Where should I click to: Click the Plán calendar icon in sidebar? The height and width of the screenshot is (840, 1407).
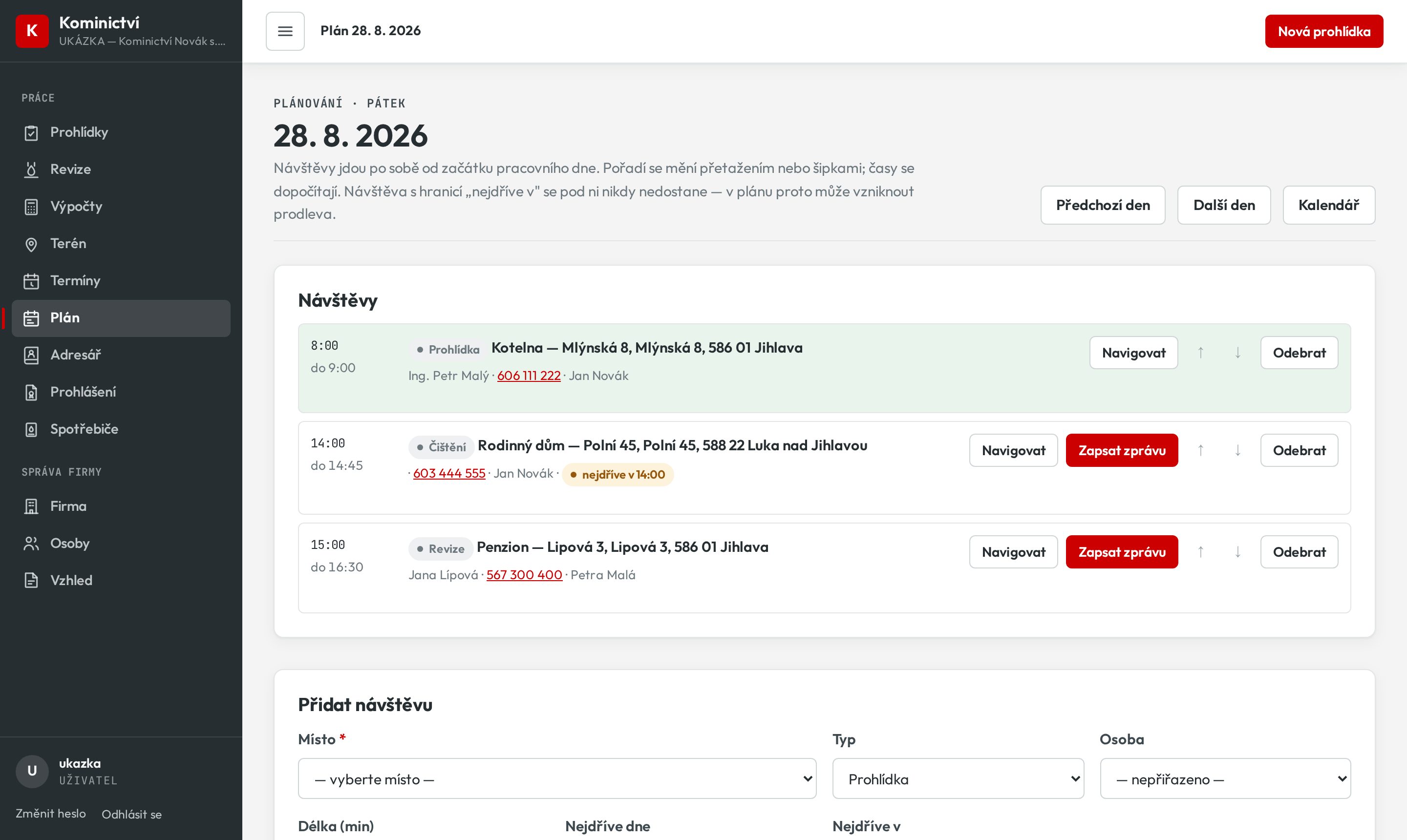click(31, 318)
